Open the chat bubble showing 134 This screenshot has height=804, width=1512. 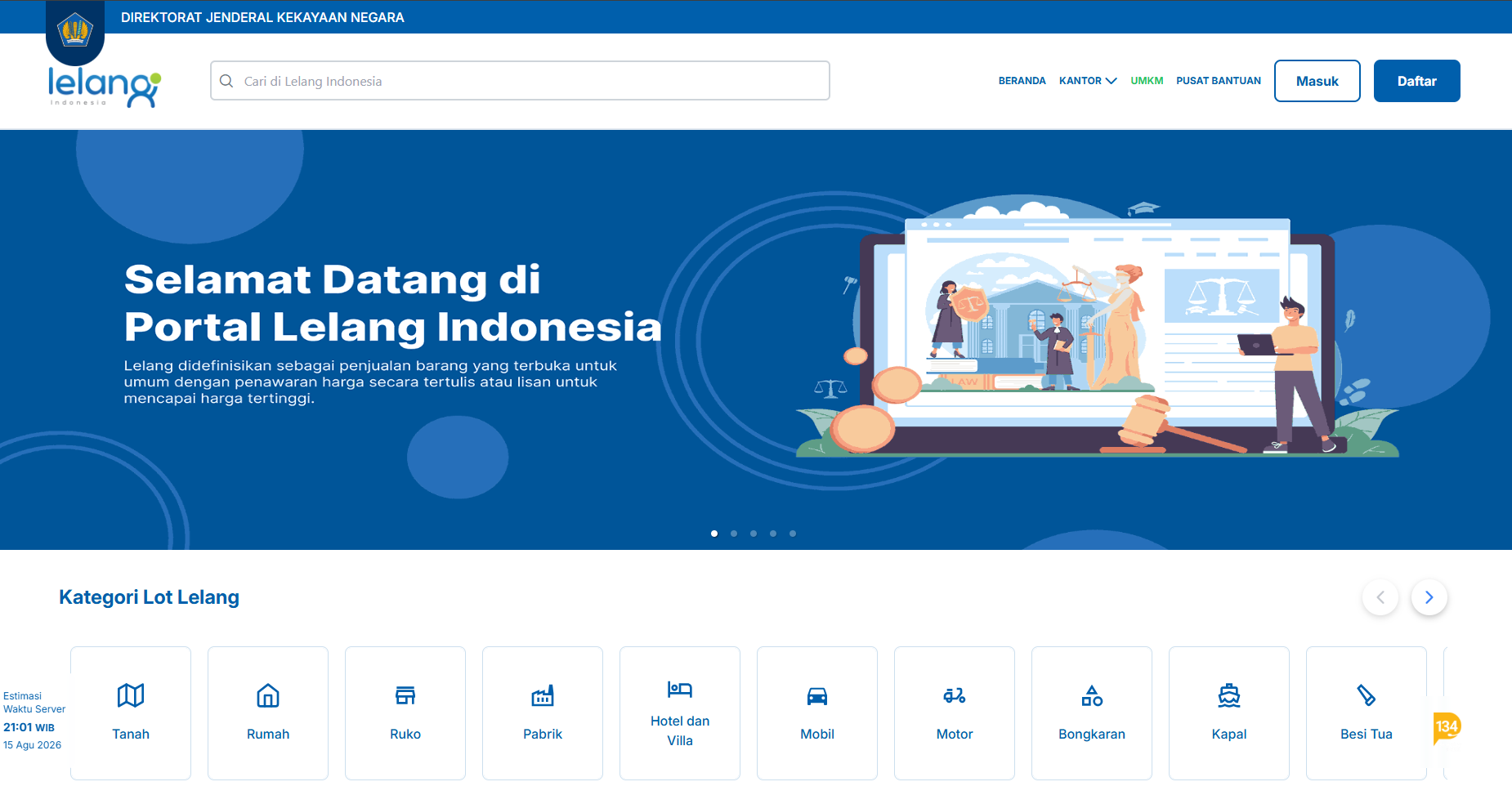coord(1447,726)
